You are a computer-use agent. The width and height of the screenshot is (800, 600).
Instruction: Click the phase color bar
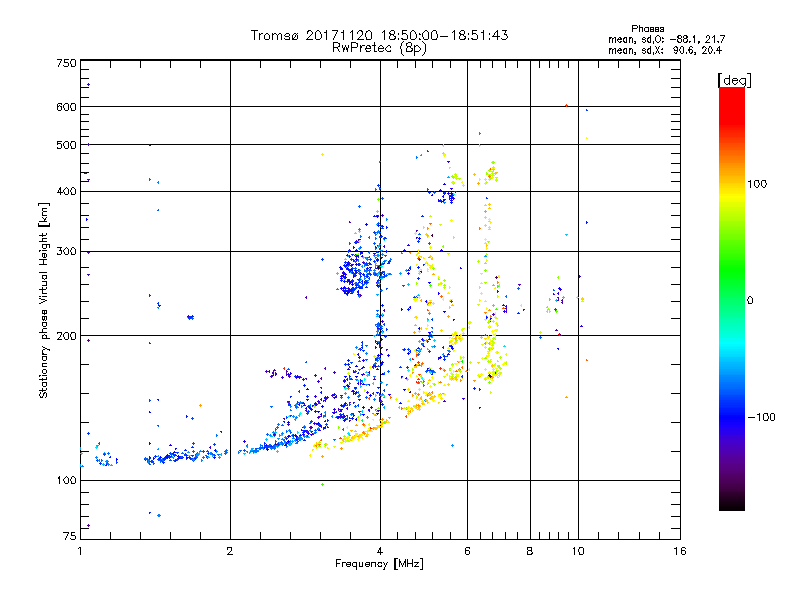click(732, 298)
